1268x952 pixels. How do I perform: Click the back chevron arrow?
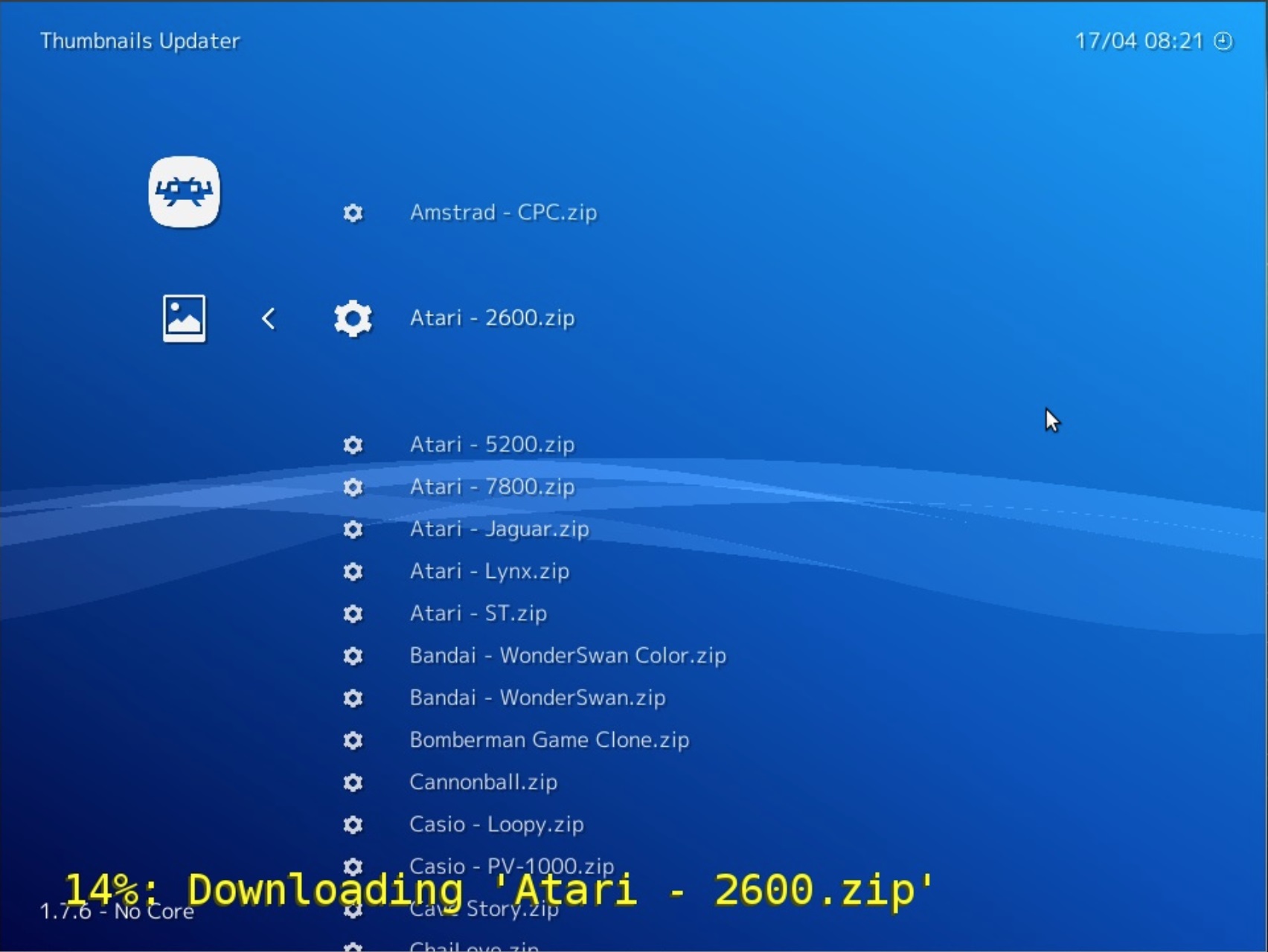point(269,319)
